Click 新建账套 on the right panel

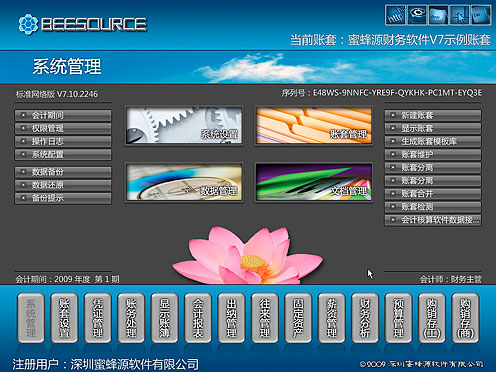click(433, 115)
